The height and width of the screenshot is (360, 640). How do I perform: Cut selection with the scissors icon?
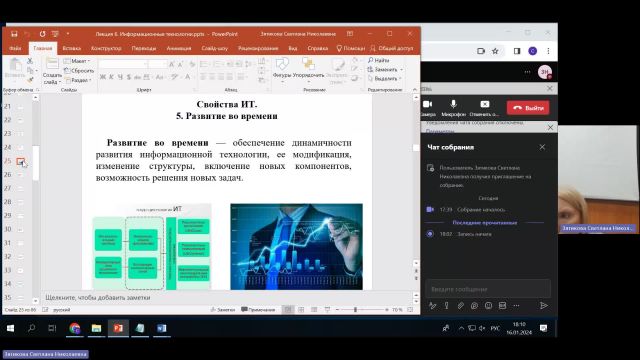point(30,61)
